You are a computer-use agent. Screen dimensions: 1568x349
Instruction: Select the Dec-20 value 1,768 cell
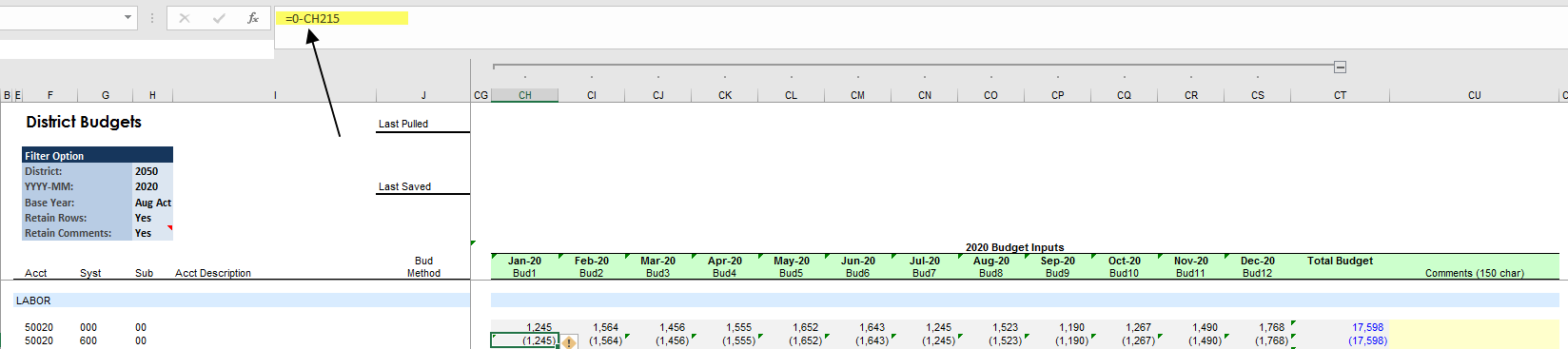1258,327
